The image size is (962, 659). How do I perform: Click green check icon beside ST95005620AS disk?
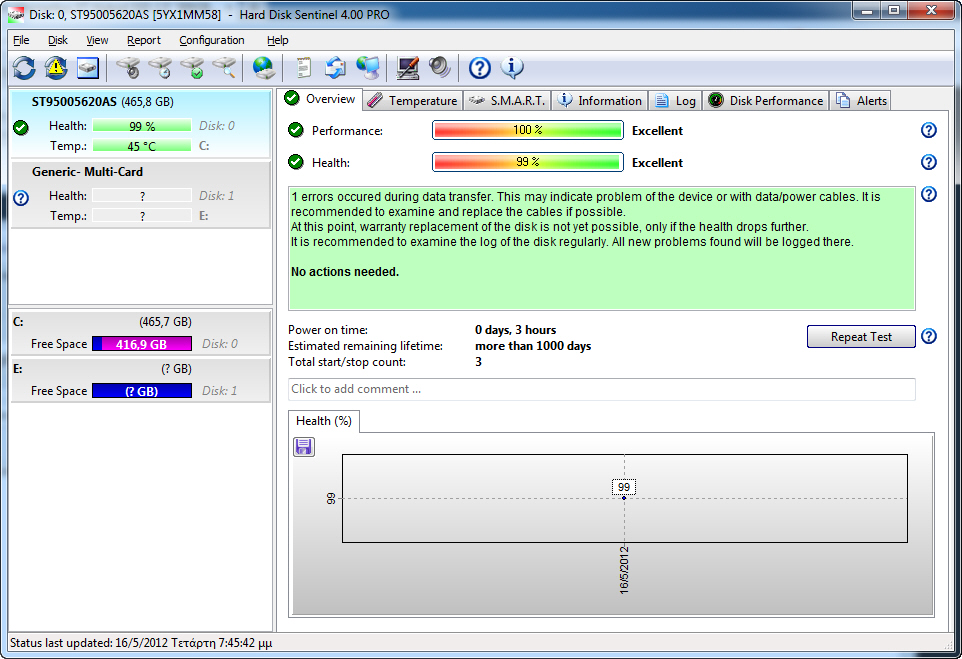(21, 128)
